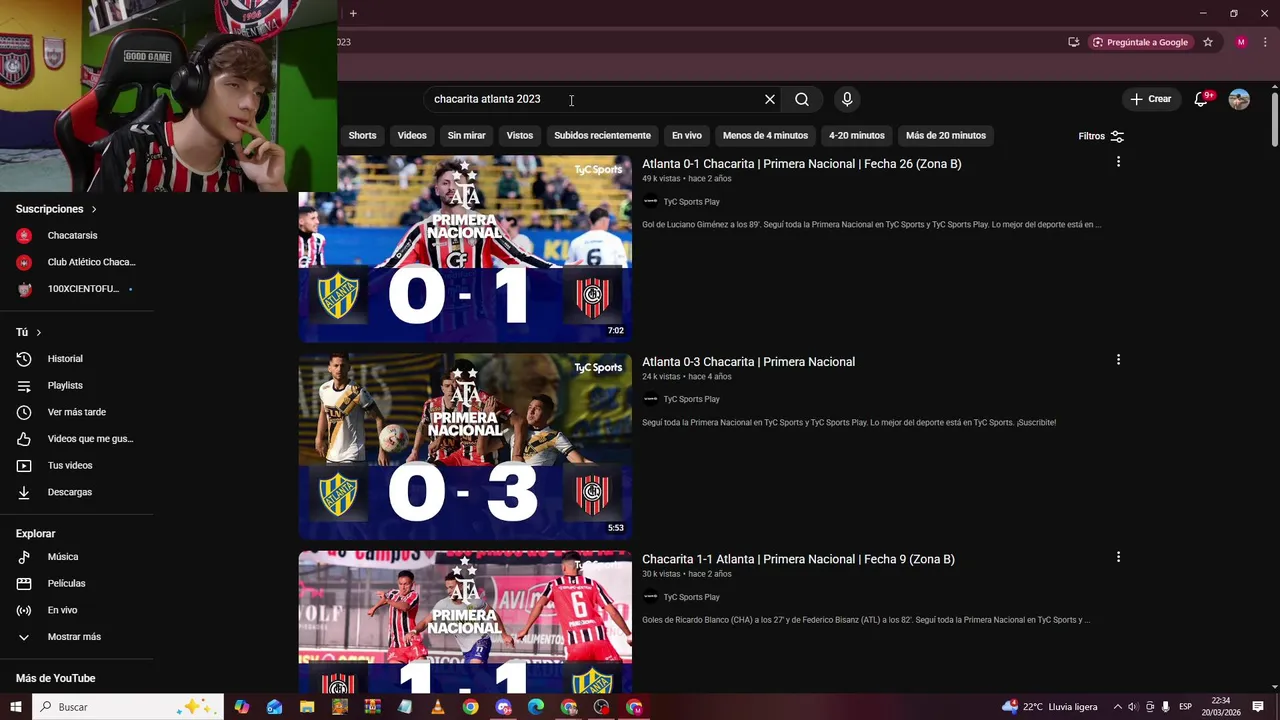Click the magnifying glass search button
Image resolution: width=1280 pixels, height=720 pixels.
coord(802,99)
